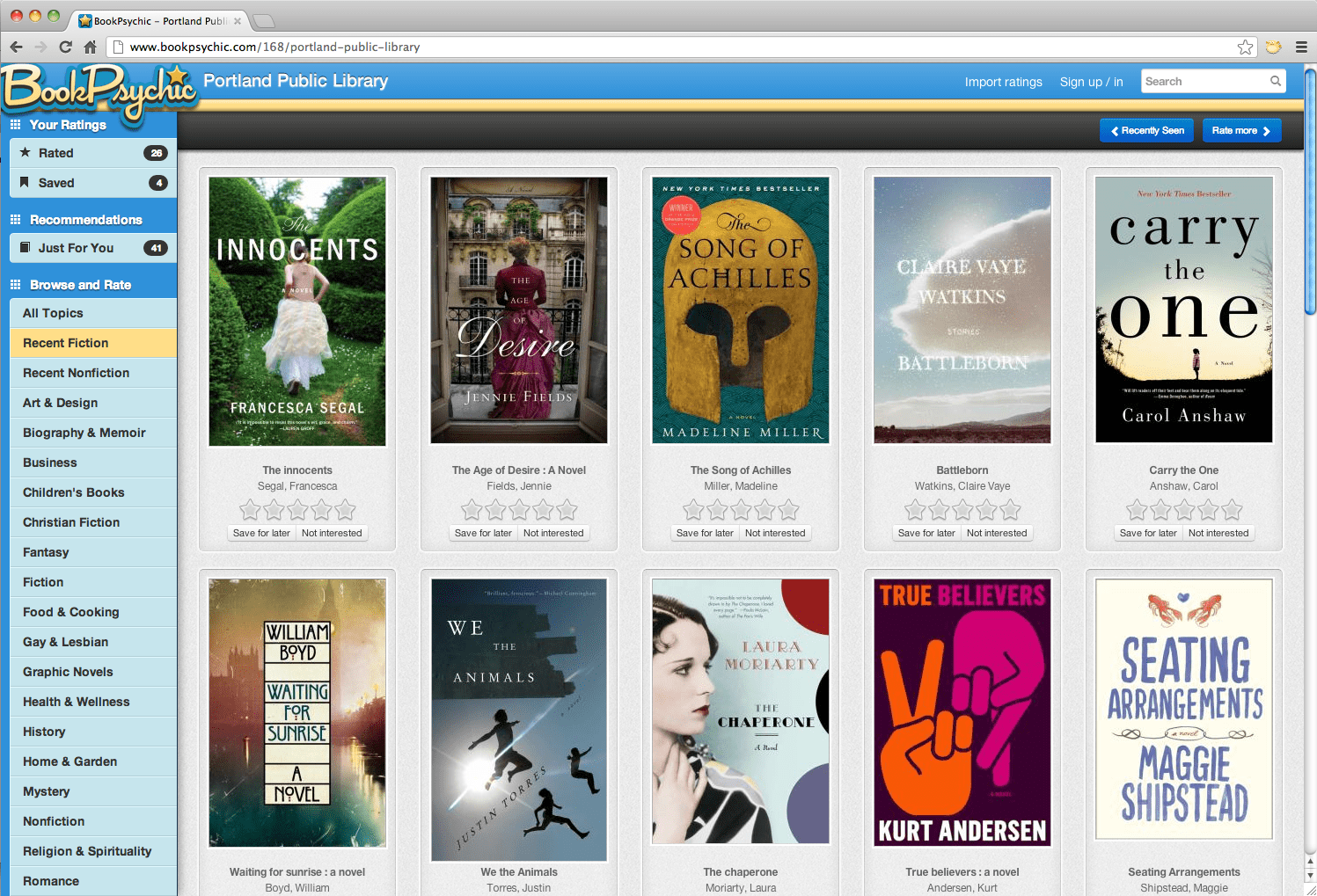Open All Topics category

click(93, 313)
